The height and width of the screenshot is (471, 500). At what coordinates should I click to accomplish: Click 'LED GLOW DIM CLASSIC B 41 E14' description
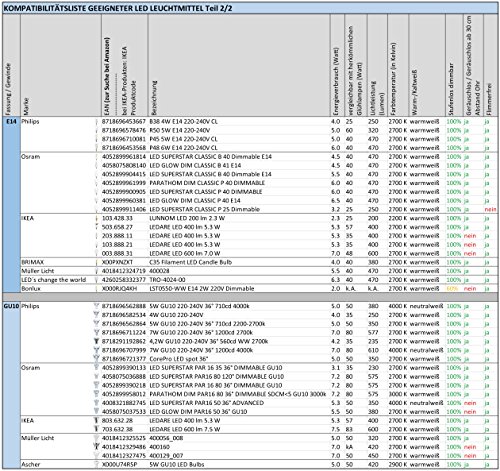pyautogui.click(x=195, y=165)
